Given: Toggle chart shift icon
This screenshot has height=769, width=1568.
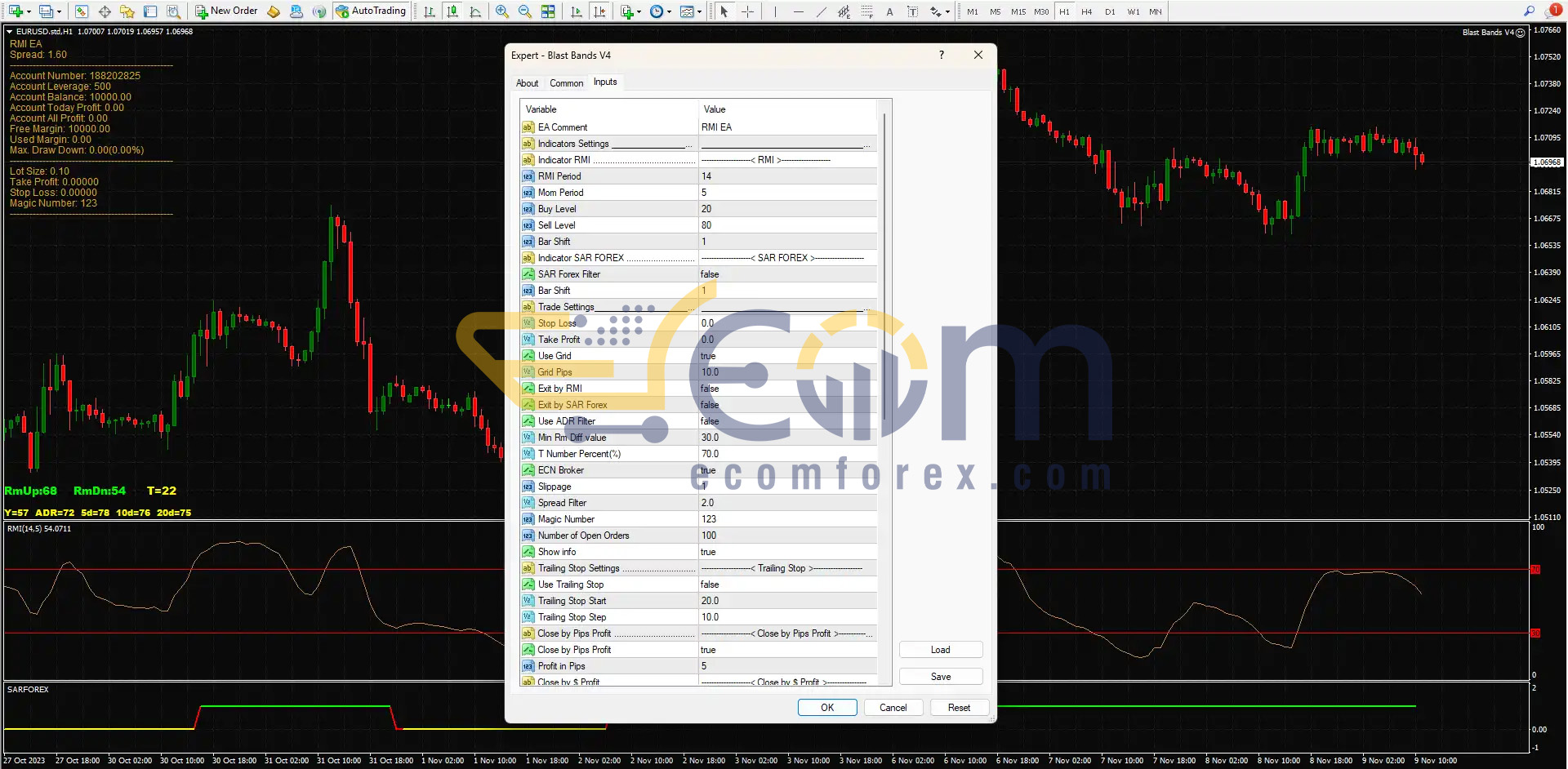Looking at the screenshot, I should coord(599,11).
